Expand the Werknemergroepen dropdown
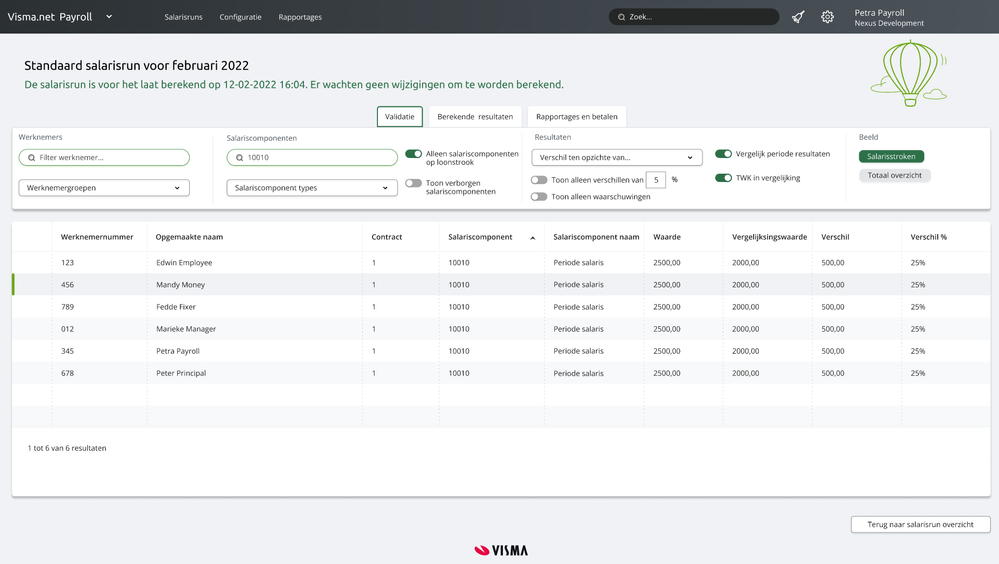The width and height of the screenshot is (999, 564). click(104, 188)
